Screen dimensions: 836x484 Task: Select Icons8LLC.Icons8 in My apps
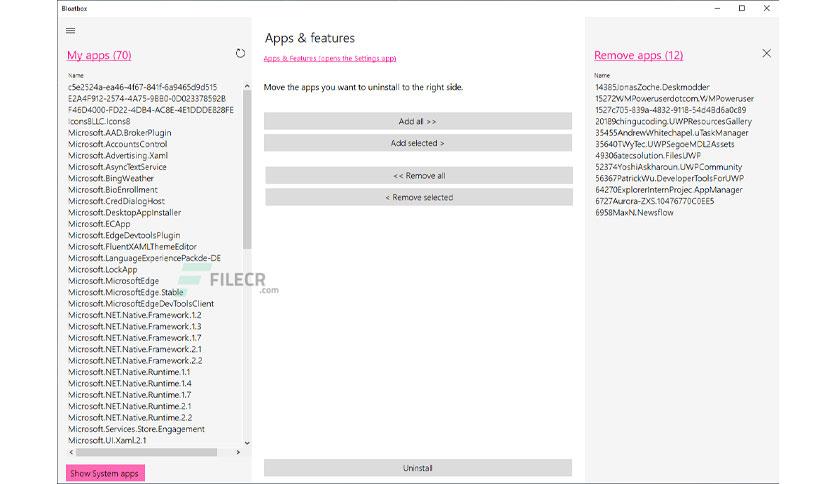(x=99, y=122)
